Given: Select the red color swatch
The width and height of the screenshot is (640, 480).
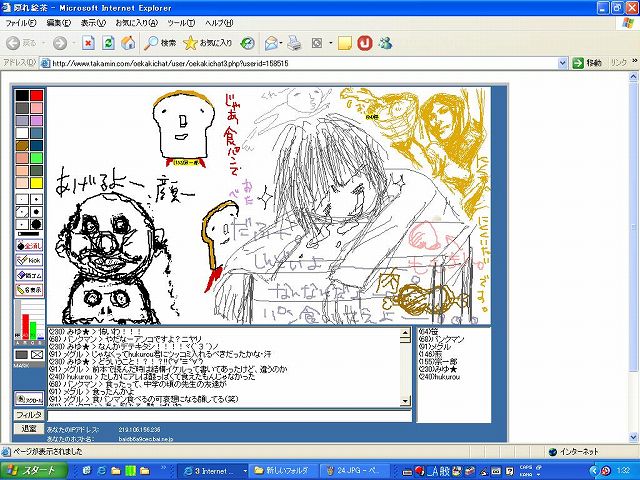Looking at the screenshot, I should (36, 96).
